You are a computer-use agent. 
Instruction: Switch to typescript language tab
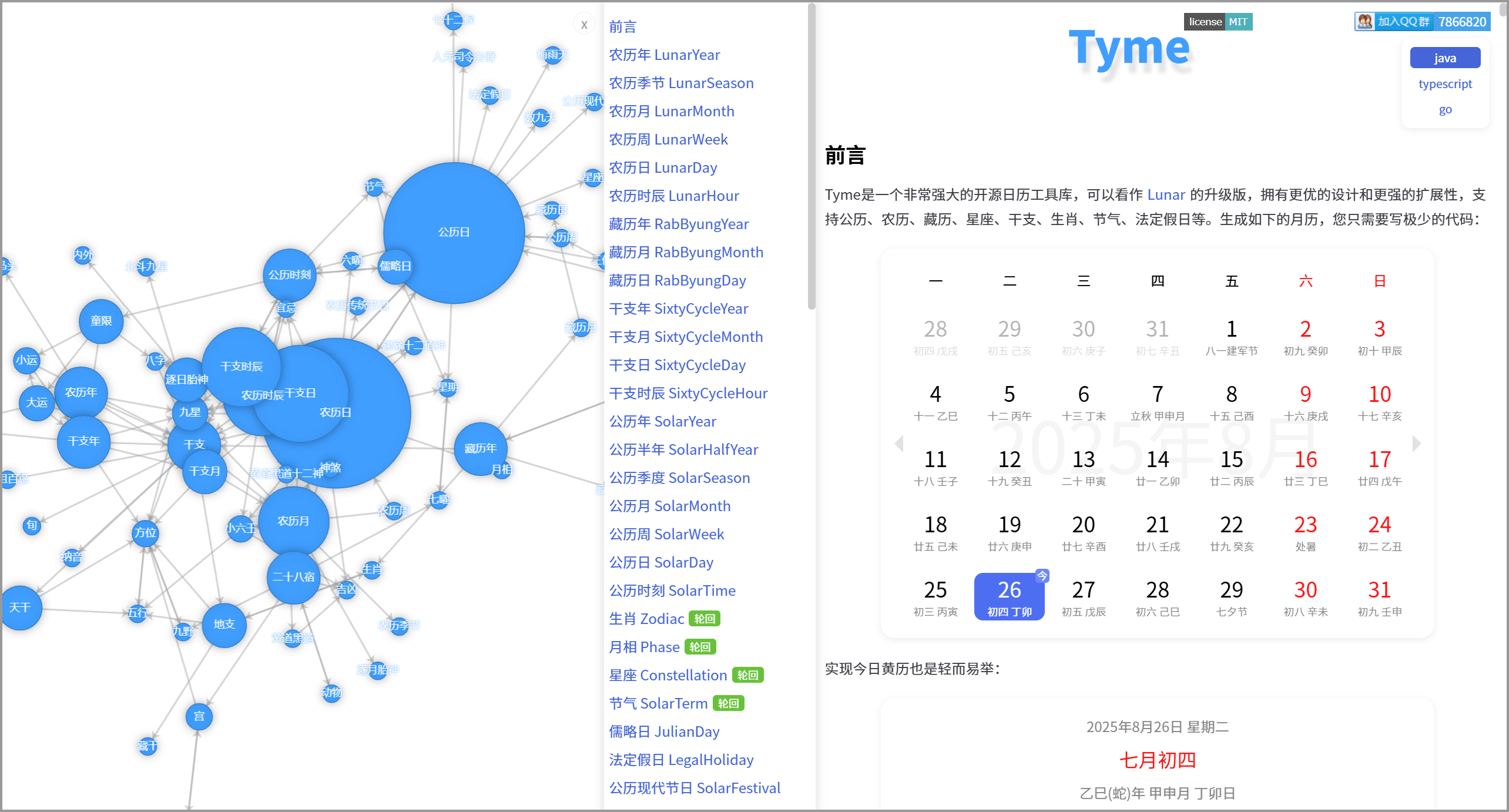pos(1444,83)
